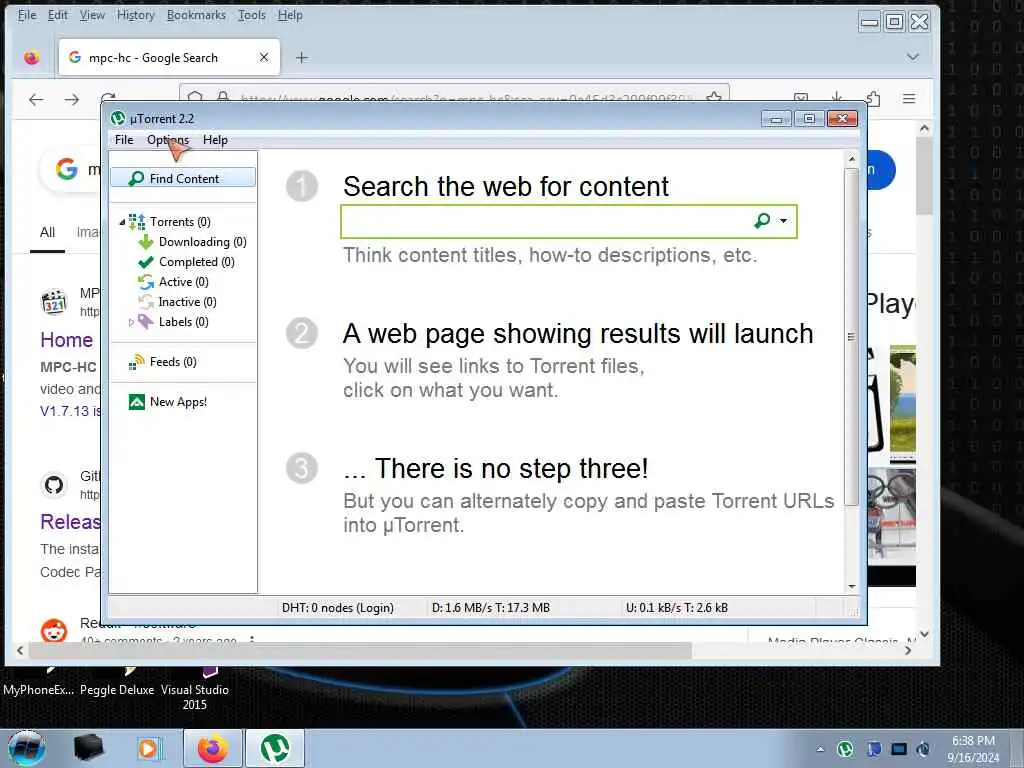Viewport: 1024px width, 768px height.
Task: Open the search engine dropdown arrow
Action: (783, 221)
